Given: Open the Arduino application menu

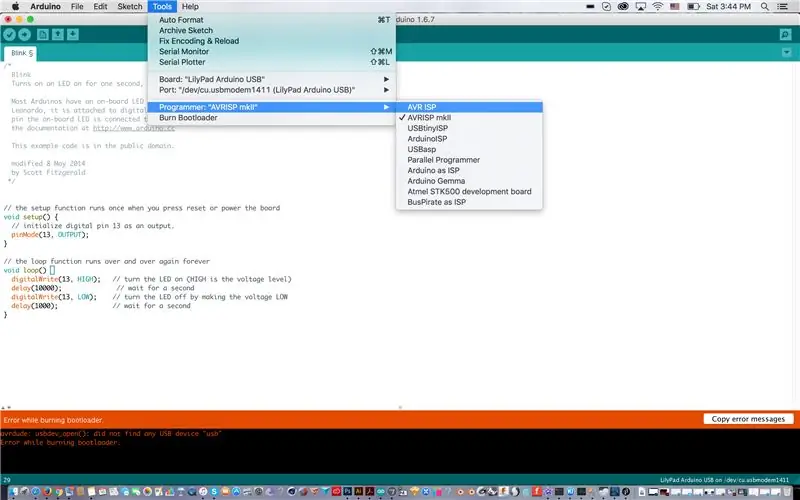Looking at the screenshot, I should click(x=45, y=7).
